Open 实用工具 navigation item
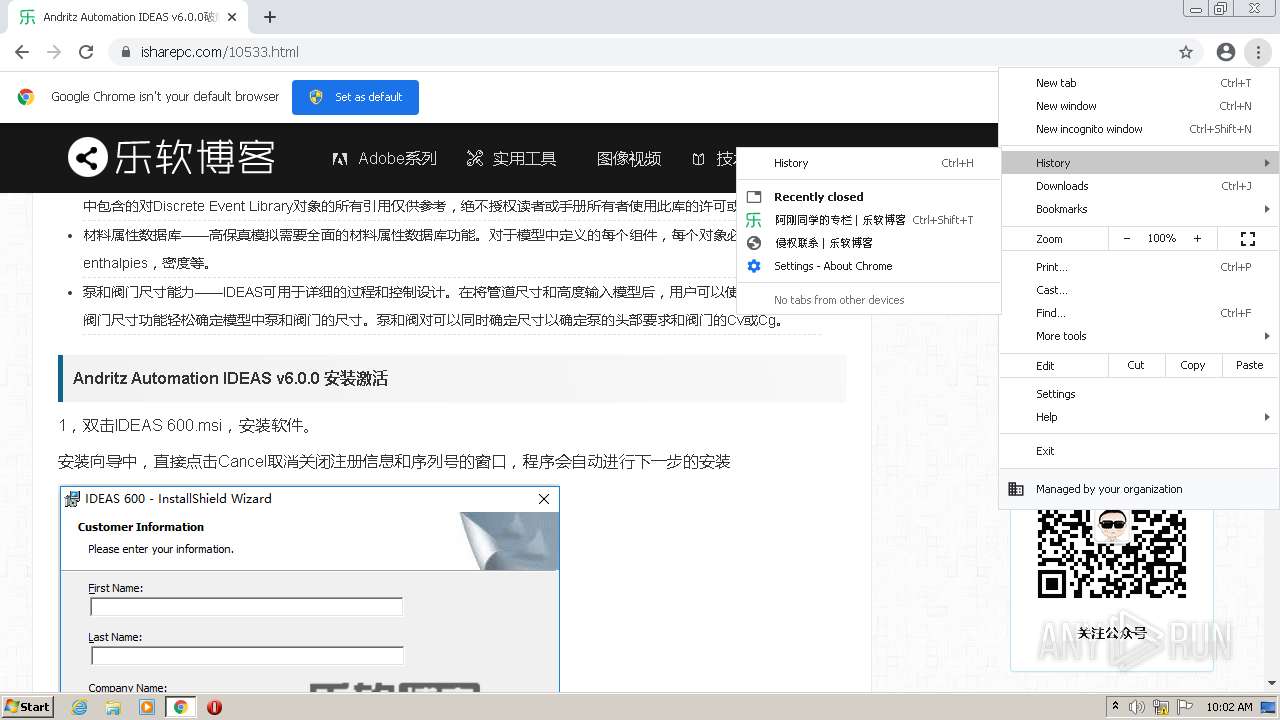1280x720 pixels. tap(511, 158)
